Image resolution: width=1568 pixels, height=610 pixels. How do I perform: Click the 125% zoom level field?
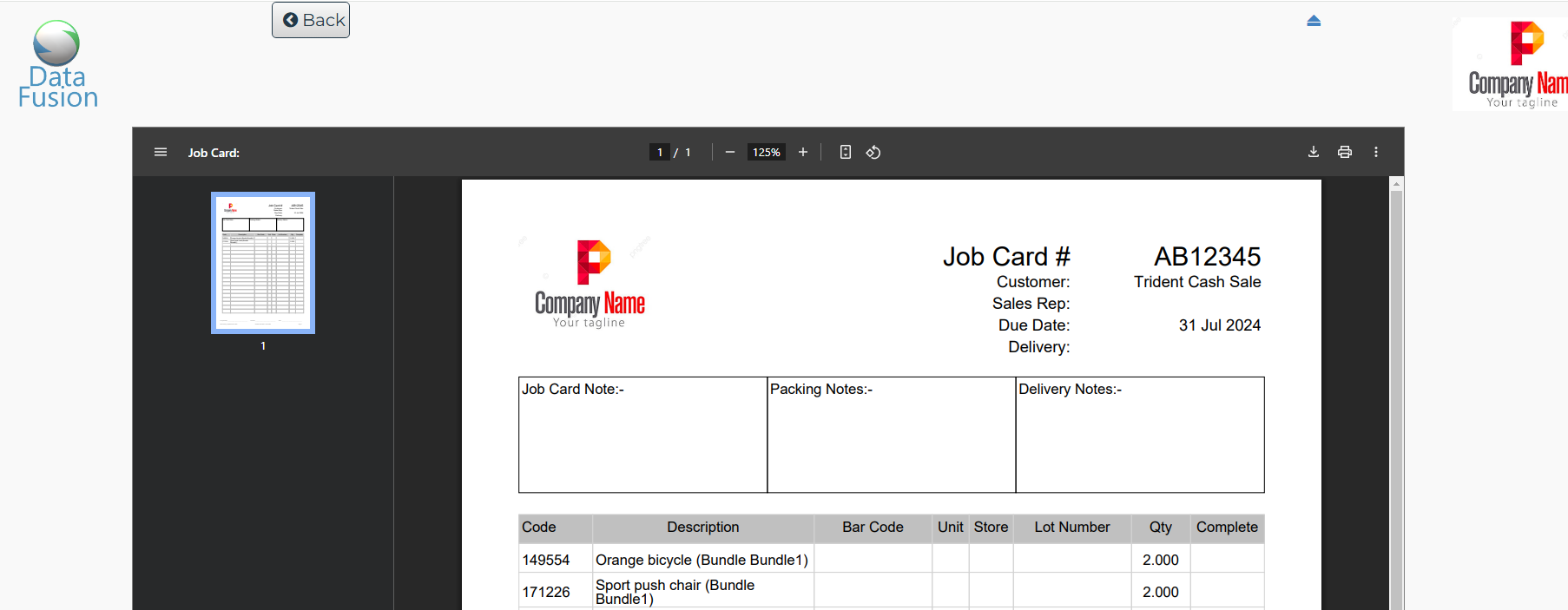766,152
